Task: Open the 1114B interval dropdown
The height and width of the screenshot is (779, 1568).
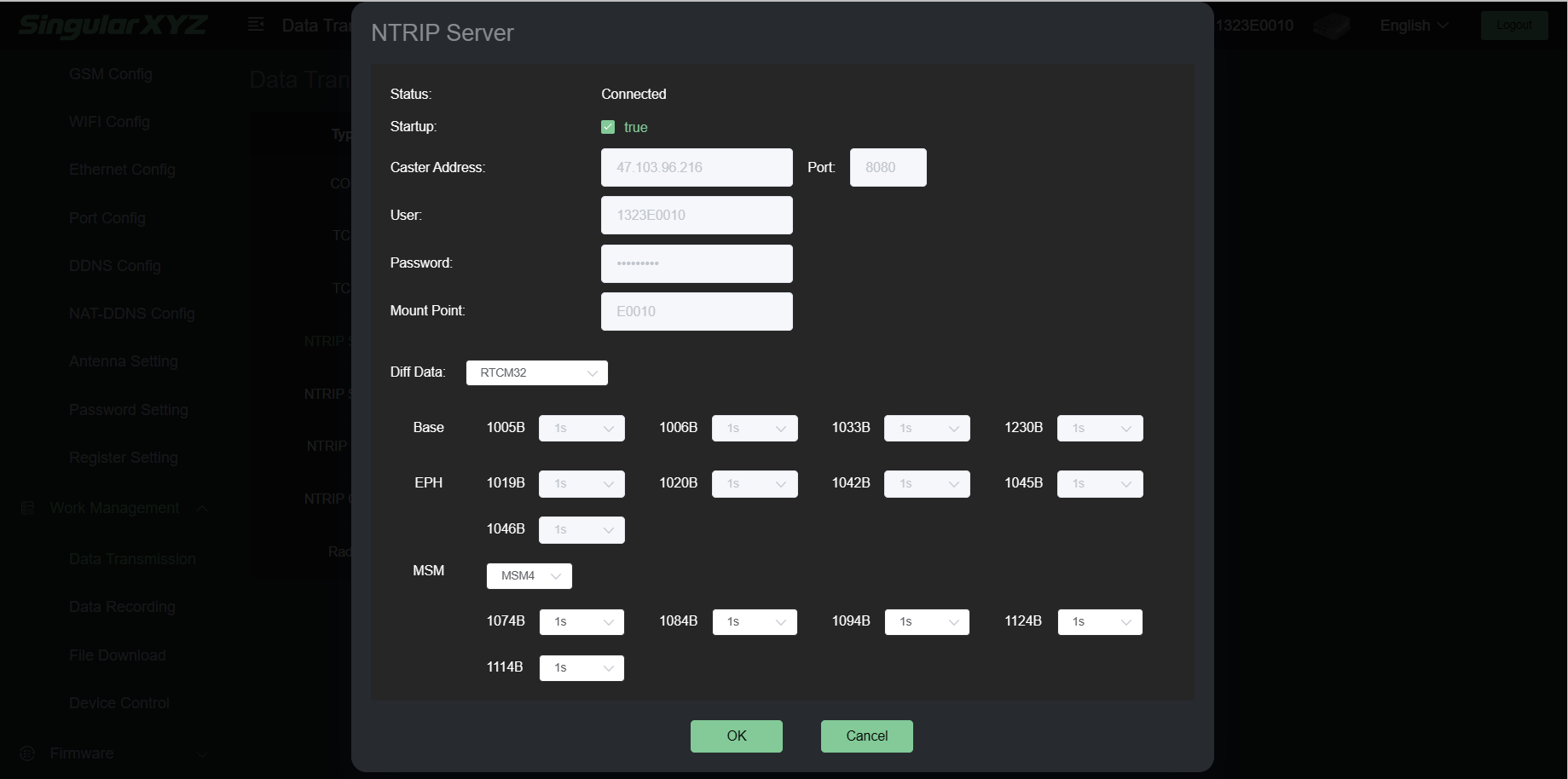Action: [x=581, y=668]
